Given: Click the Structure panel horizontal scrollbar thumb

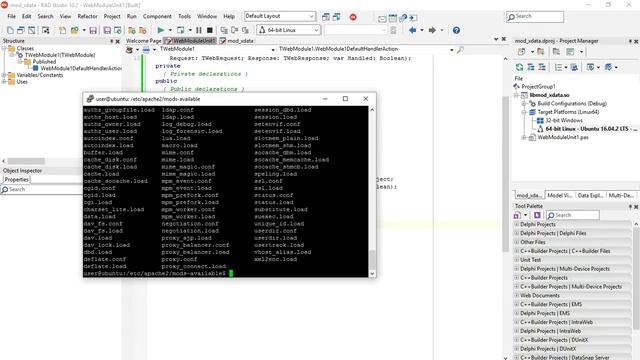Looking at the screenshot, I should click(26, 161).
